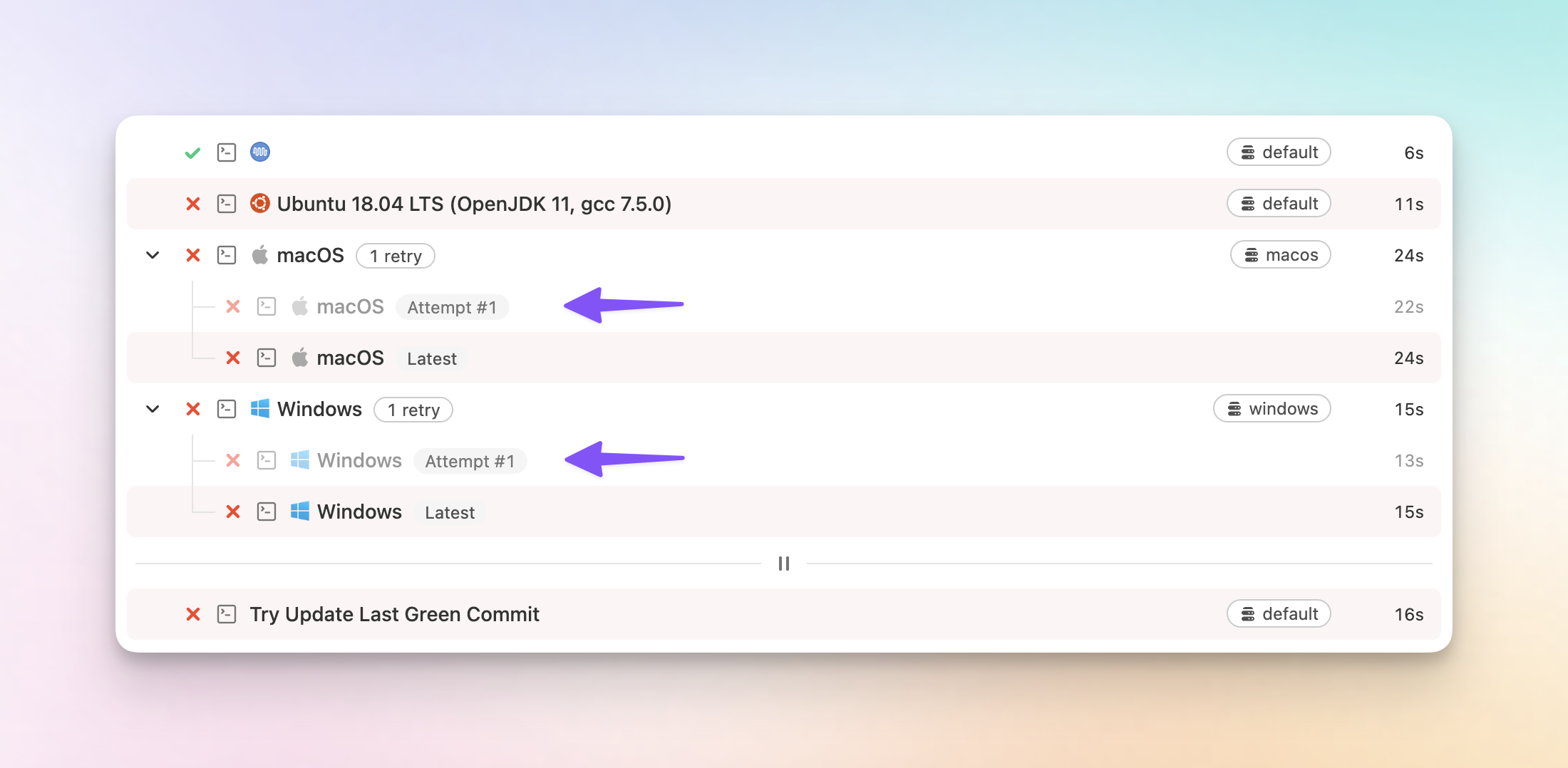Click the terminal icon on Windows Latest
The image size is (1568, 768).
[267, 512]
